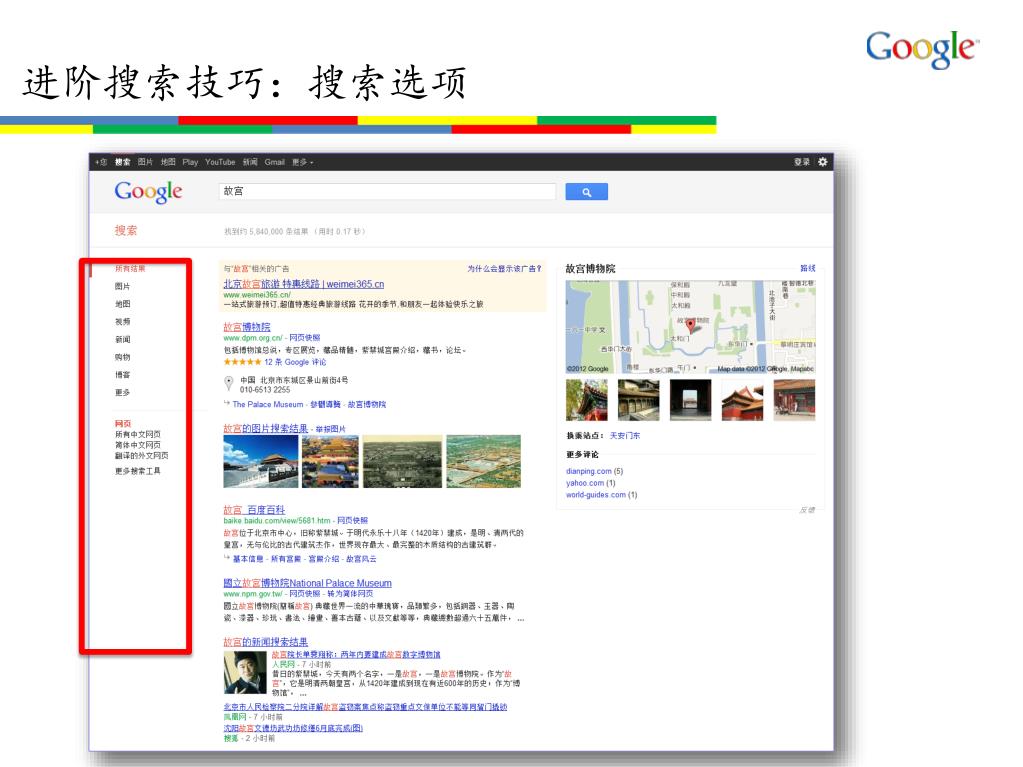The height and width of the screenshot is (767, 1023).
Task: Click the map pin icon next to the 北京市东城区 address
Action: click(228, 384)
